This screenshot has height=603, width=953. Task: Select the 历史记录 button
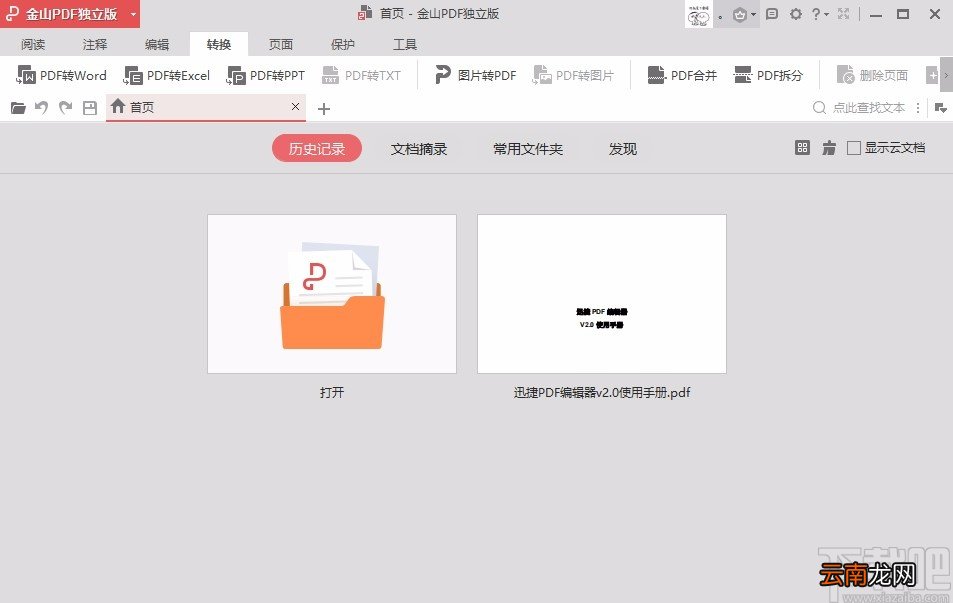coord(317,149)
